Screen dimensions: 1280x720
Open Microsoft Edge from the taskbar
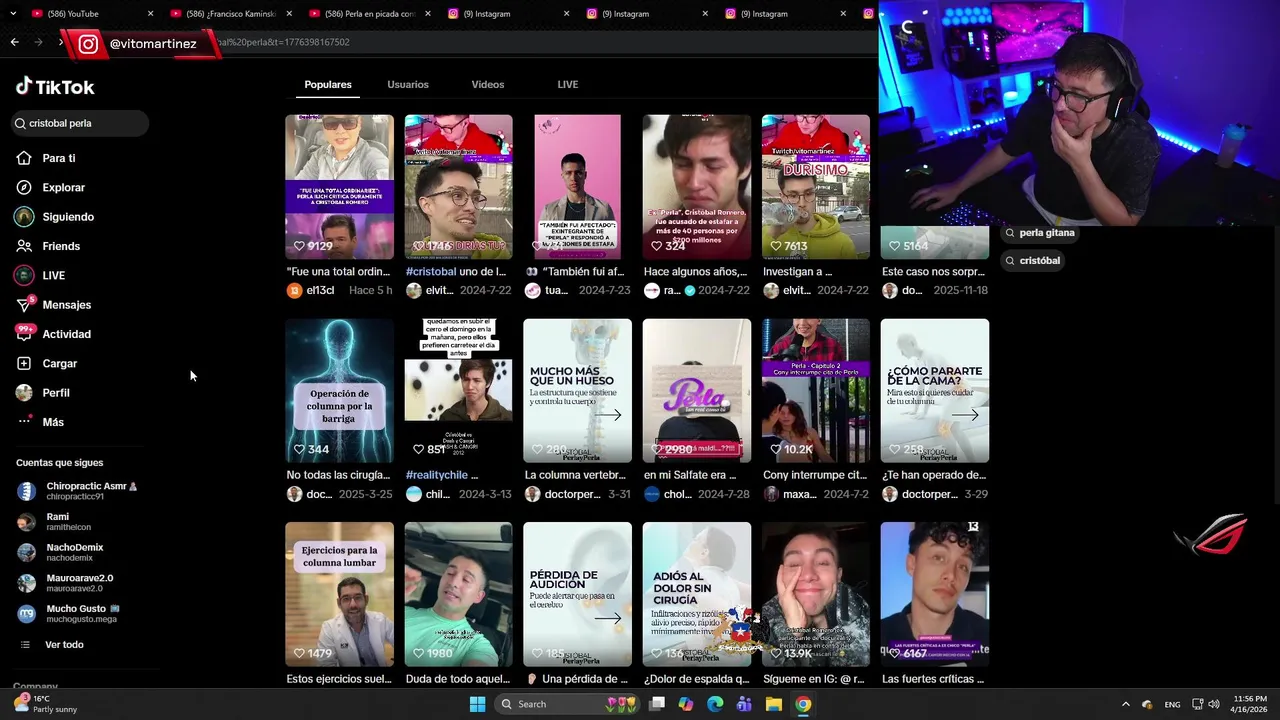pyautogui.click(x=715, y=704)
